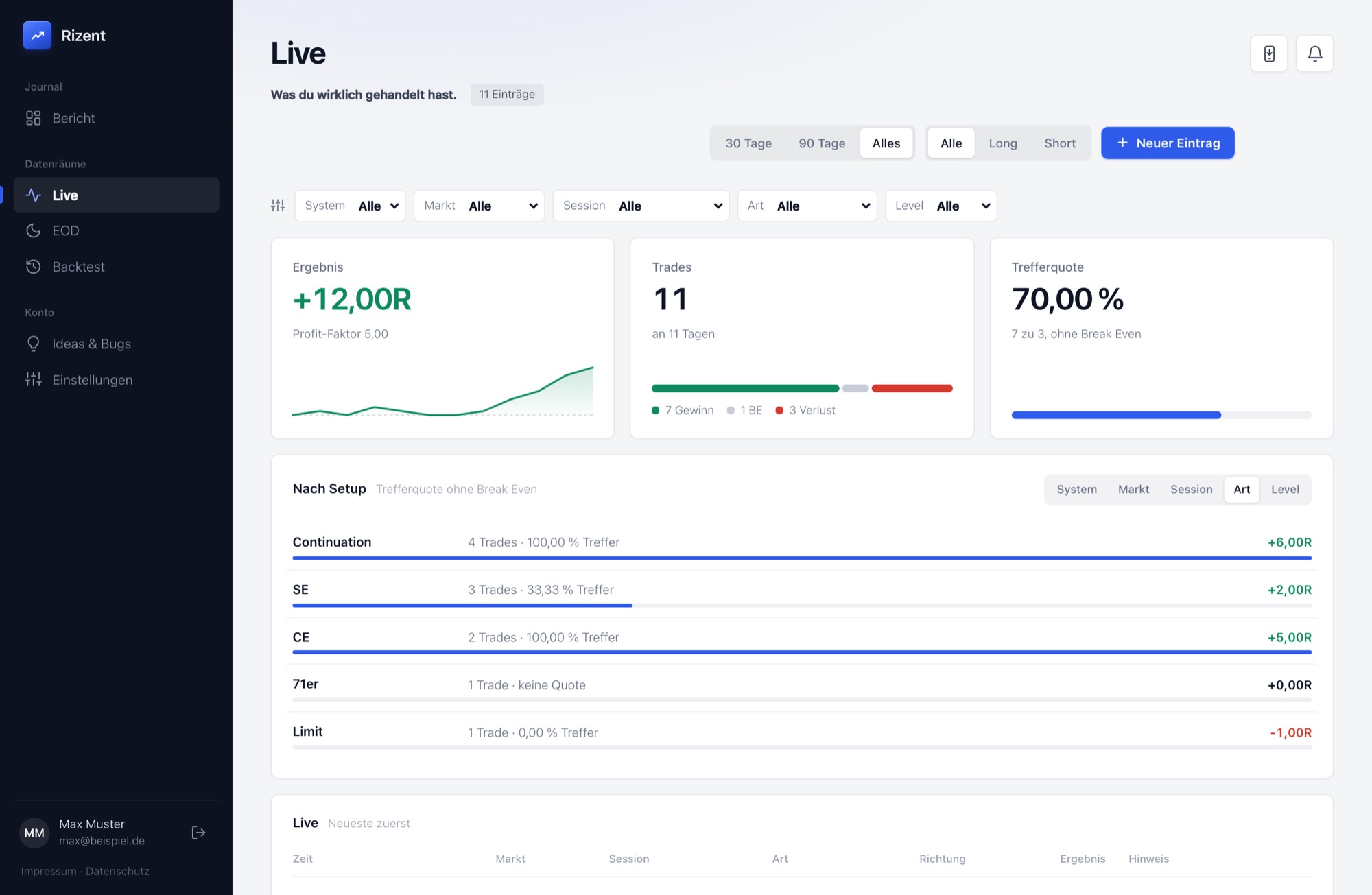Viewport: 1372px width, 895px height.
Task: Select the Alles time range
Action: tap(886, 143)
